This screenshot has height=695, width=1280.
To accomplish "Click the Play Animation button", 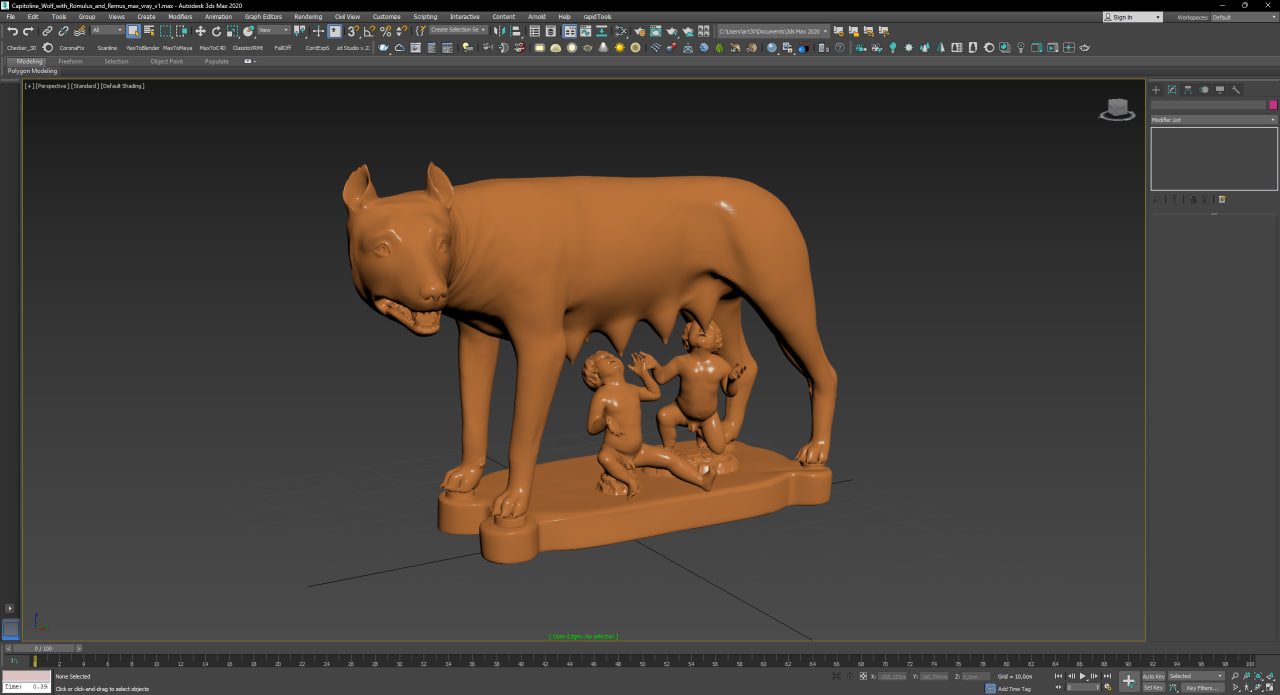I will [1084, 676].
